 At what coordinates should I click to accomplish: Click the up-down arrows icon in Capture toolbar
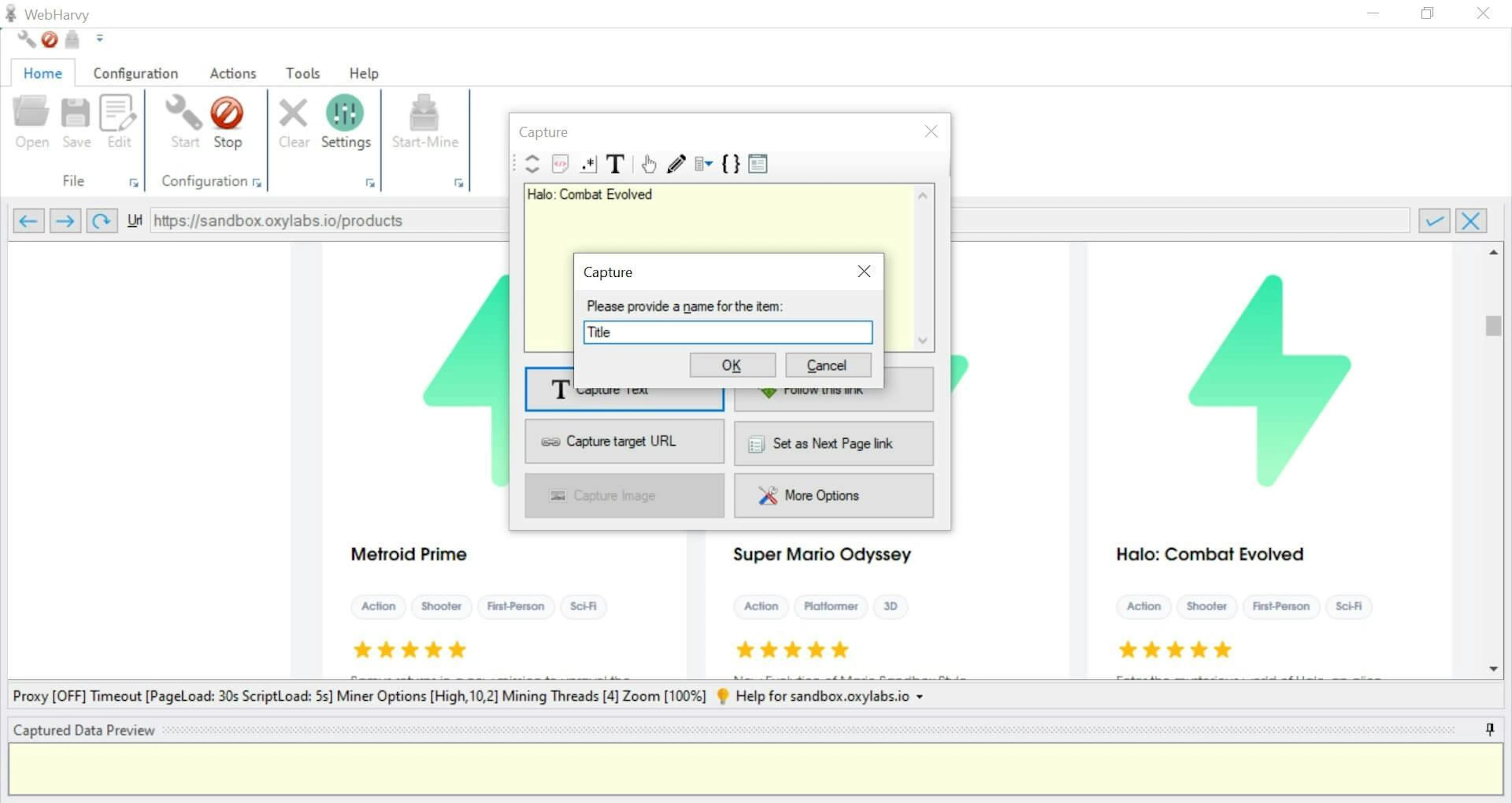coord(532,164)
